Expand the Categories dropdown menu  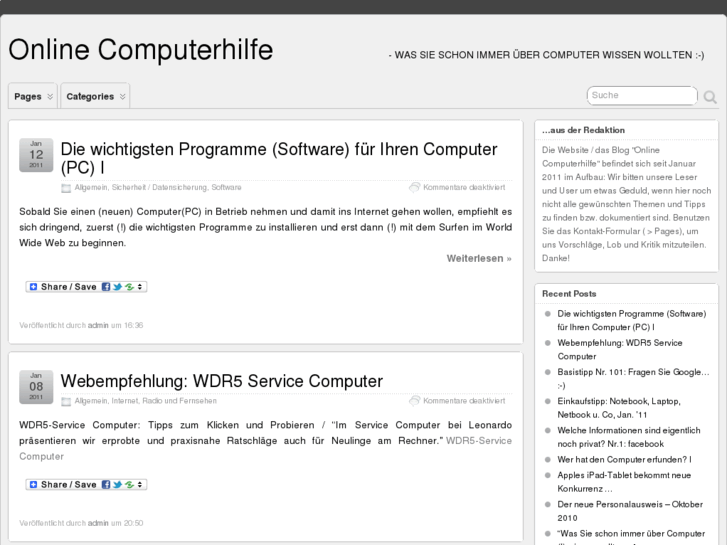[96, 97]
